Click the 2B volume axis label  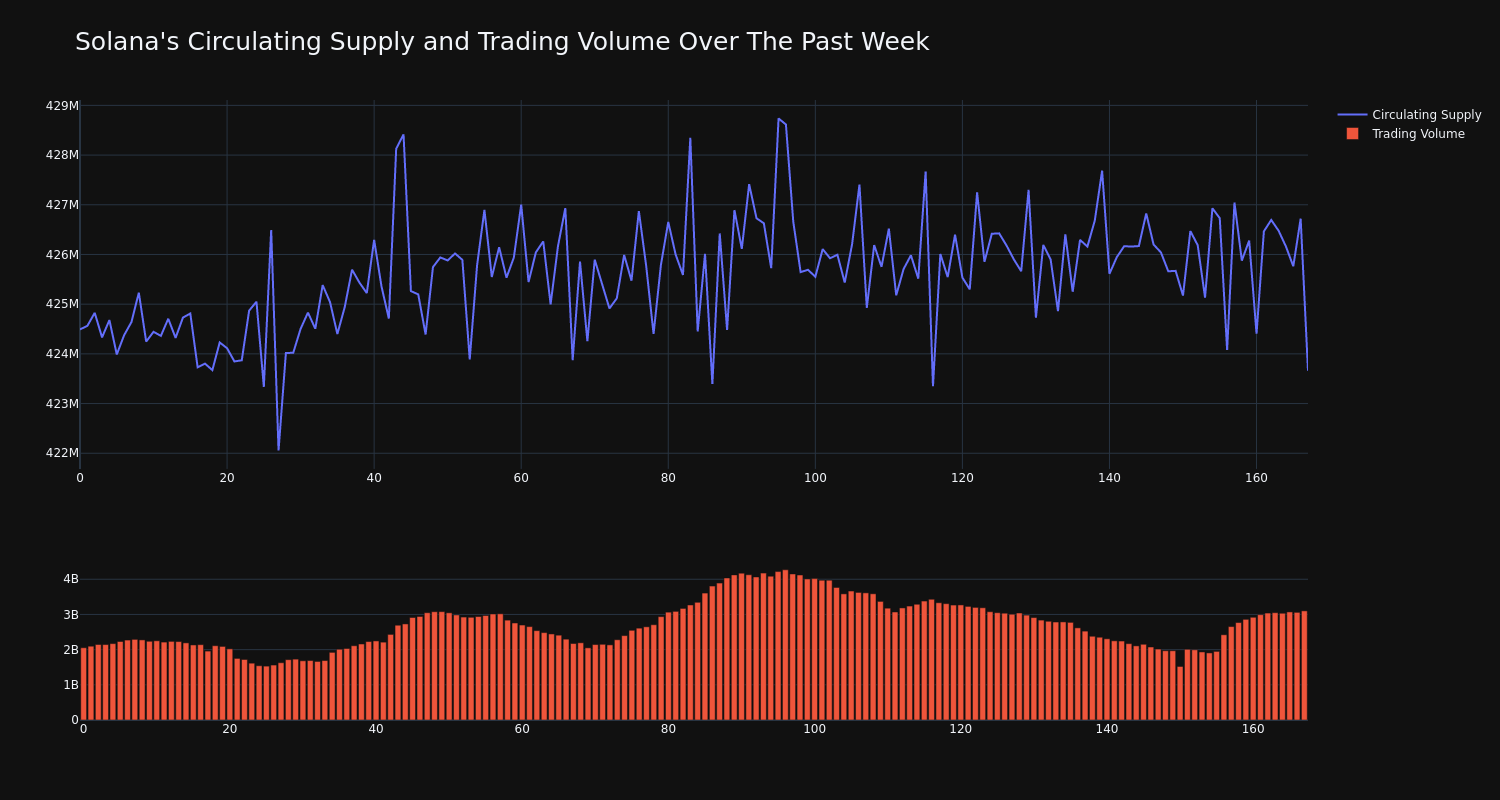[x=70, y=649]
